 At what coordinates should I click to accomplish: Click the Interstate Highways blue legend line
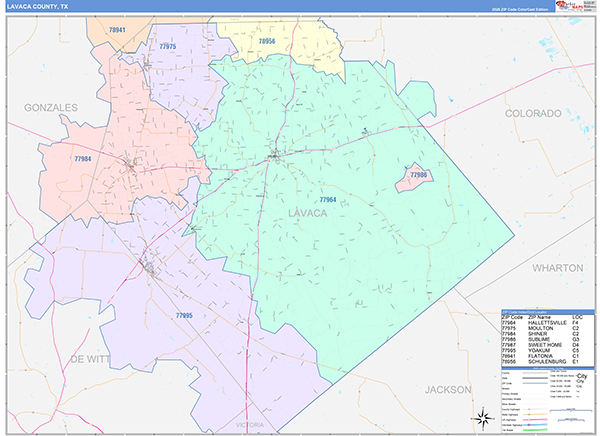(x=535, y=425)
